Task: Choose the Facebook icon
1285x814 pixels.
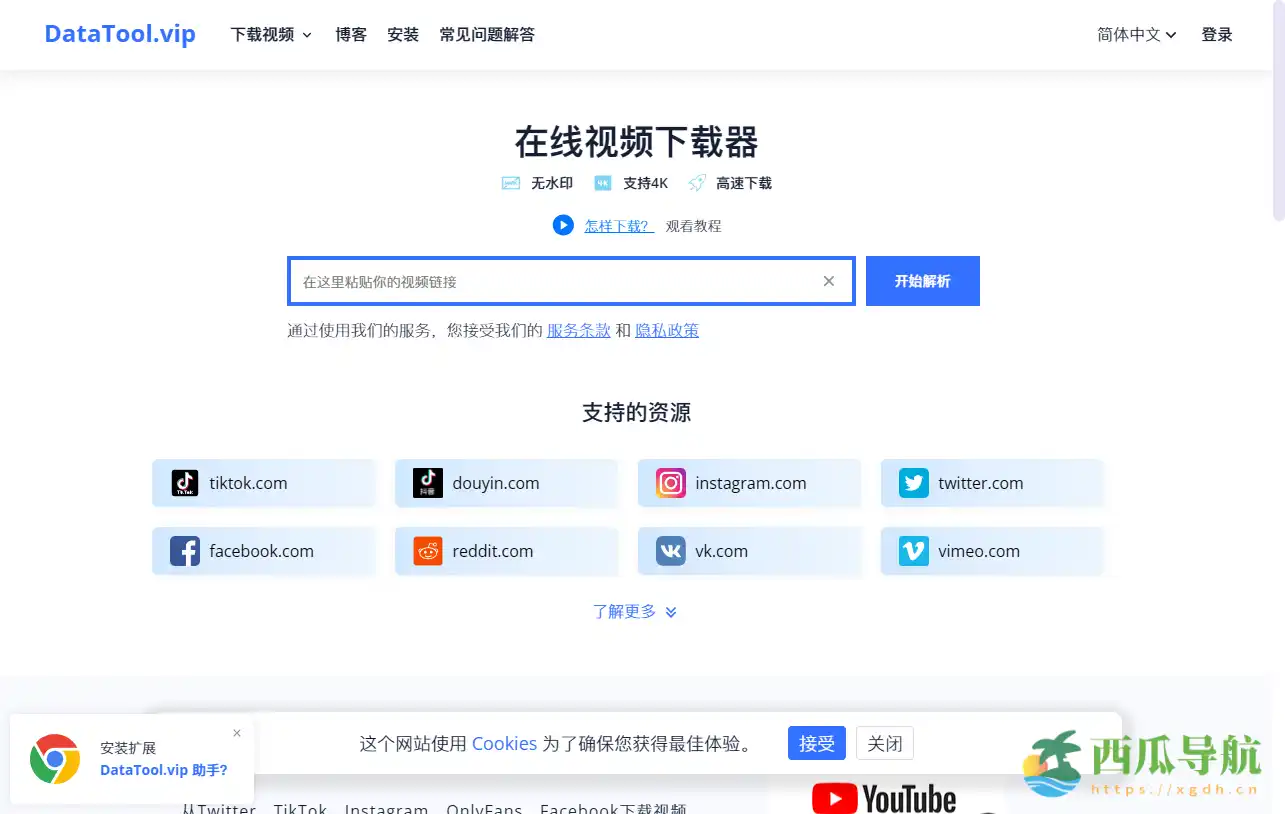Action: tap(185, 551)
